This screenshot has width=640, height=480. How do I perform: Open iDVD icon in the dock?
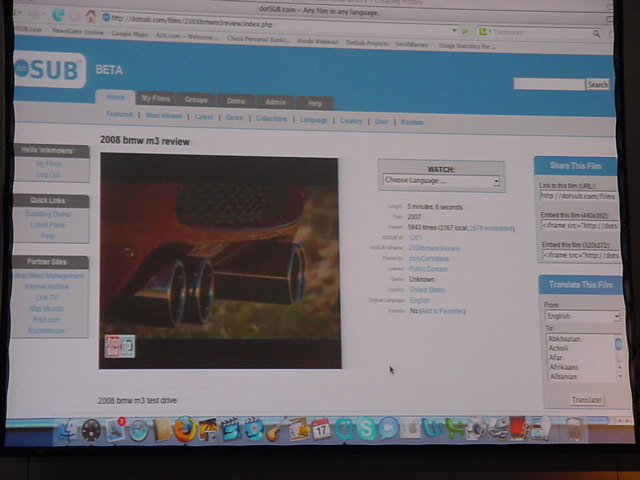pos(253,429)
